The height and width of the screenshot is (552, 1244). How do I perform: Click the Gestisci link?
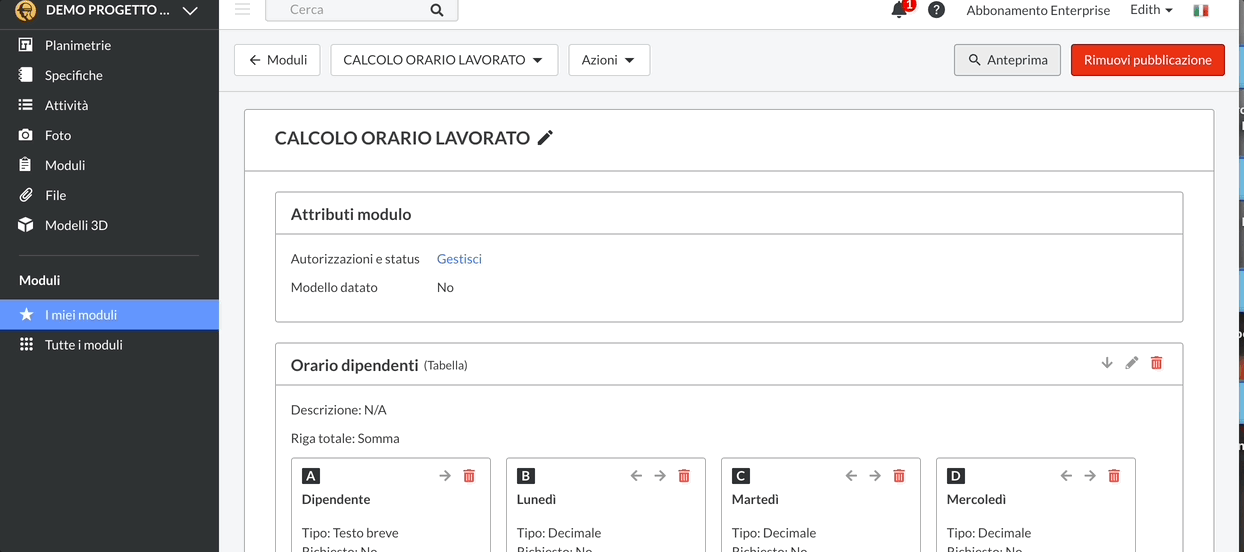click(x=459, y=259)
